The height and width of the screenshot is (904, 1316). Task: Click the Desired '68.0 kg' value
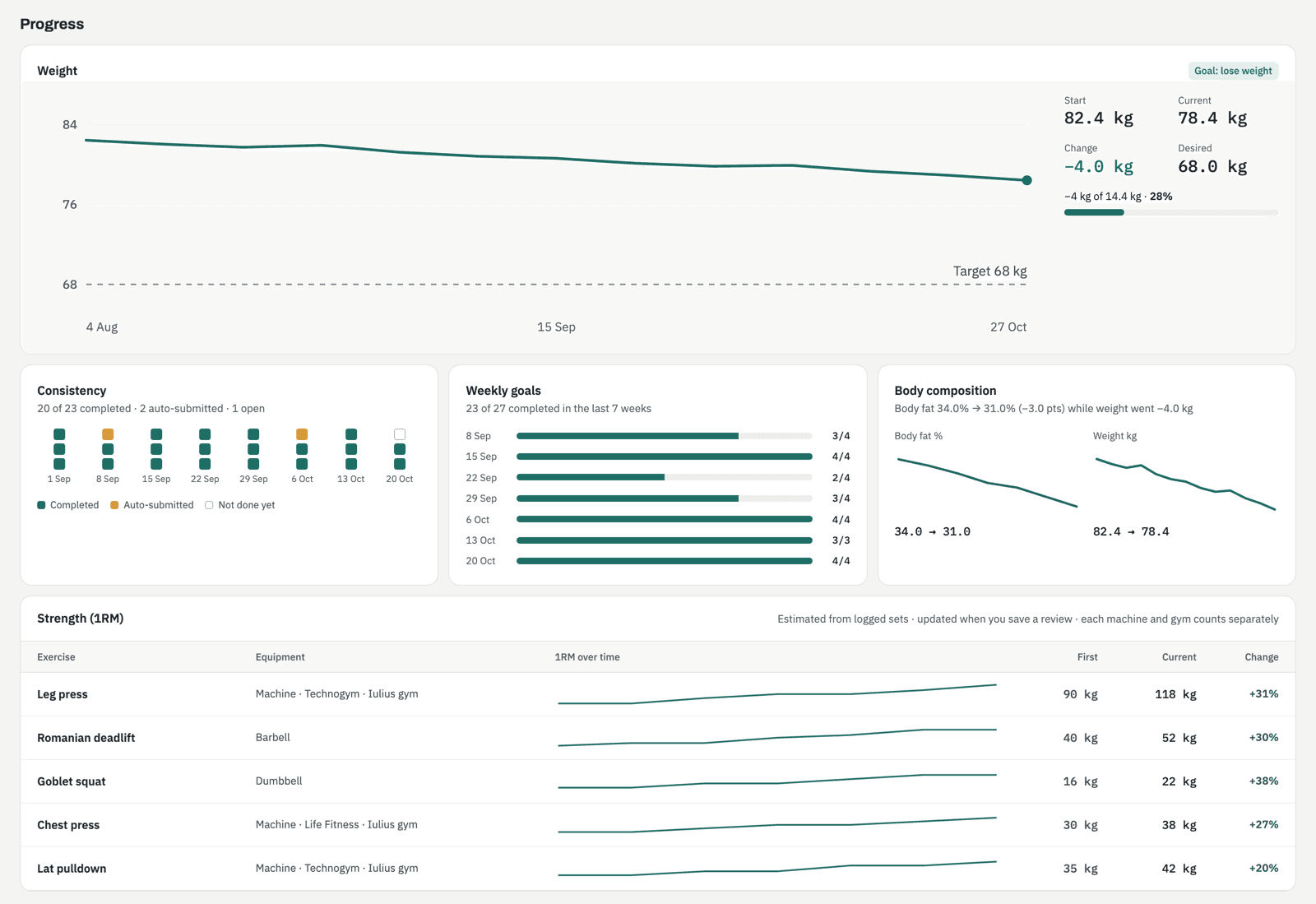click(x=1212, y=167)
